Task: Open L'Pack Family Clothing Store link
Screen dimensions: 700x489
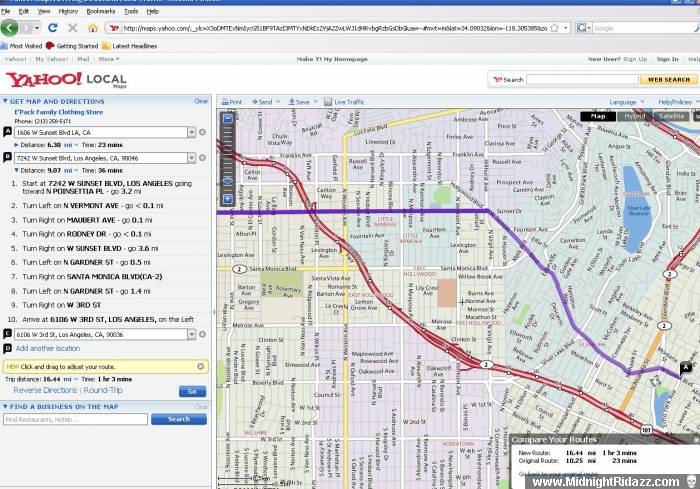Action: tap(58, 112)
